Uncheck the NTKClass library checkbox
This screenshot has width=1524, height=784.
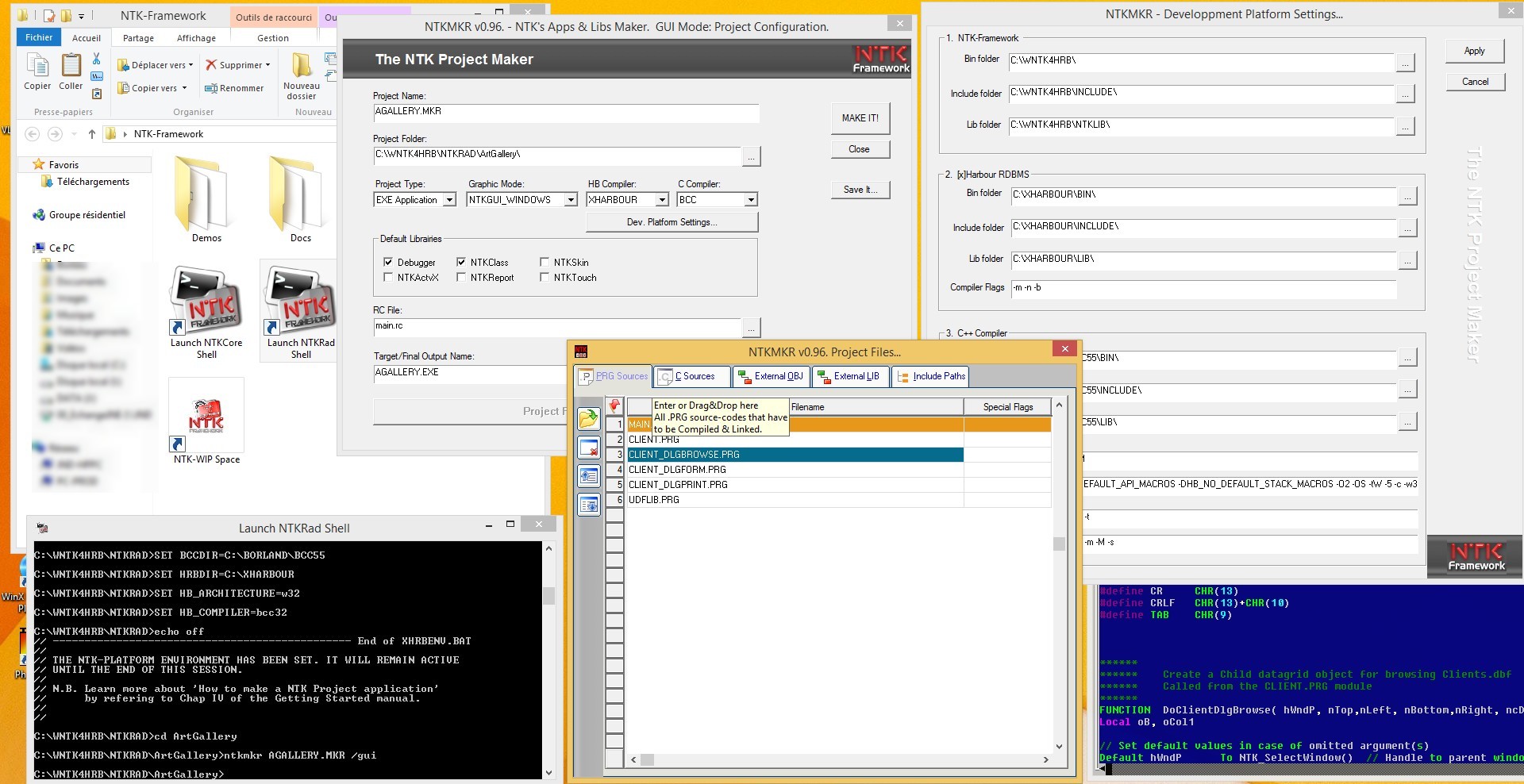(461, 262)
